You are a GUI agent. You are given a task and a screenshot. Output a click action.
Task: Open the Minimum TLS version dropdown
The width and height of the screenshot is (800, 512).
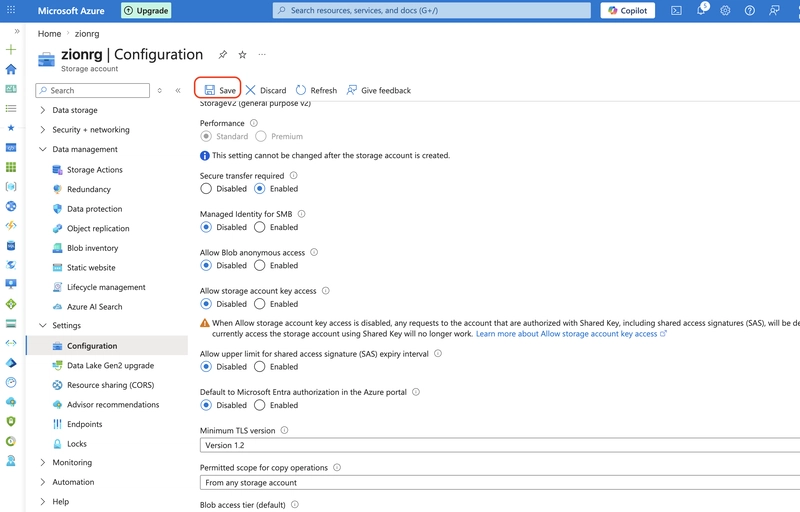click(x=499, y=445)
